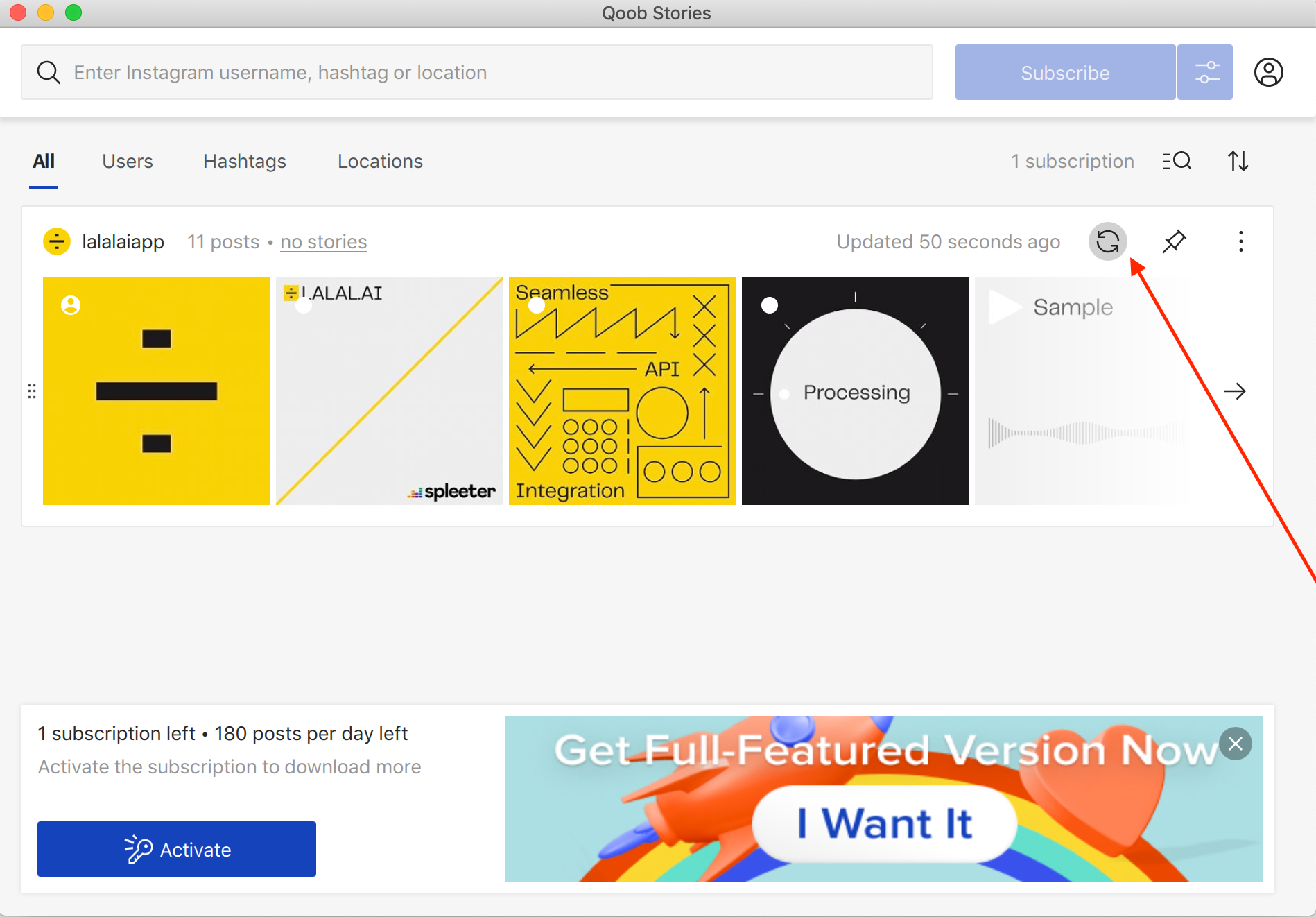The image size is (1316, 917).
Task: Click the profile badge on first thumbnail
Action: pos(71,305)
